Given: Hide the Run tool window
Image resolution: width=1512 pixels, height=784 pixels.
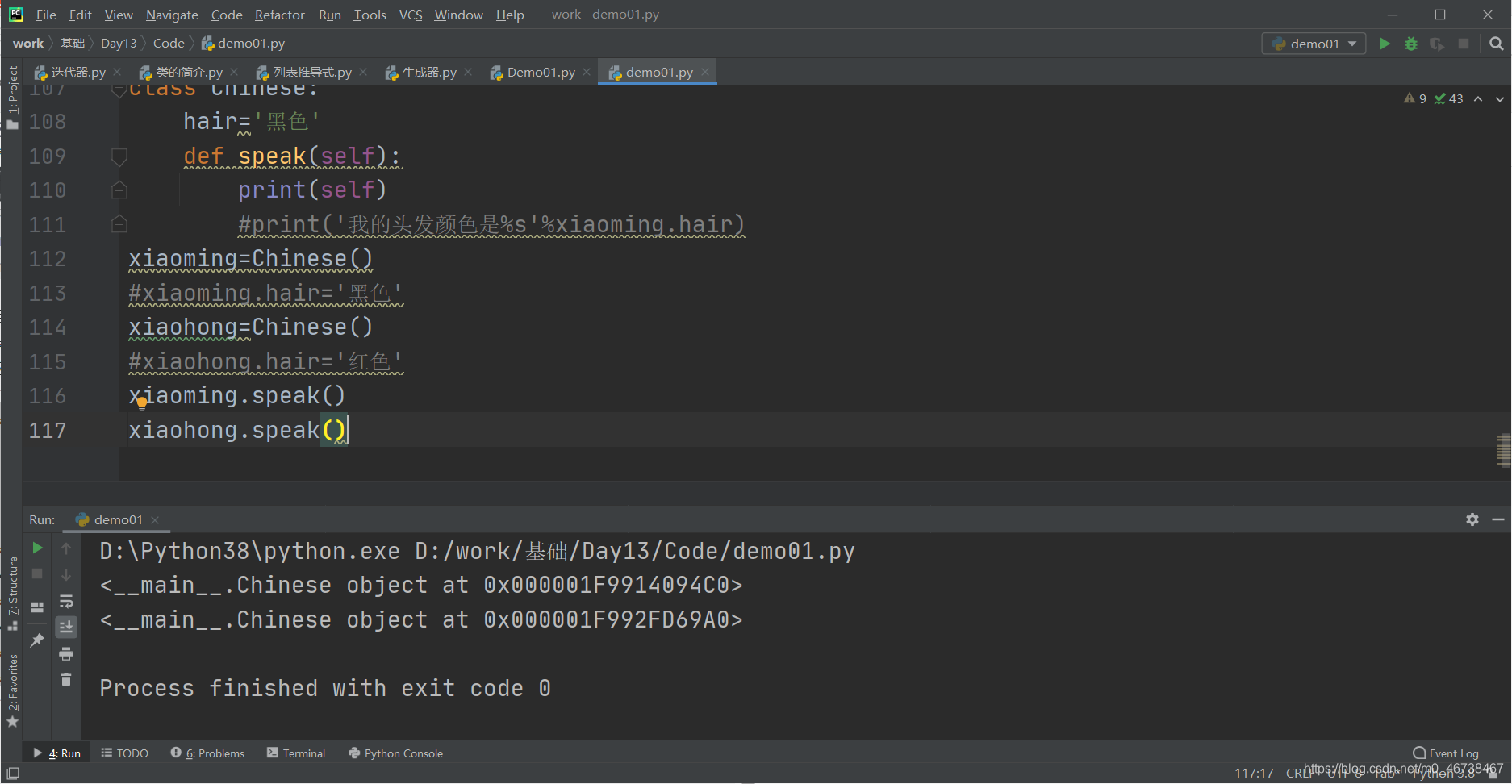Looking at the screenshot, I should click(x=1498, y=519).
